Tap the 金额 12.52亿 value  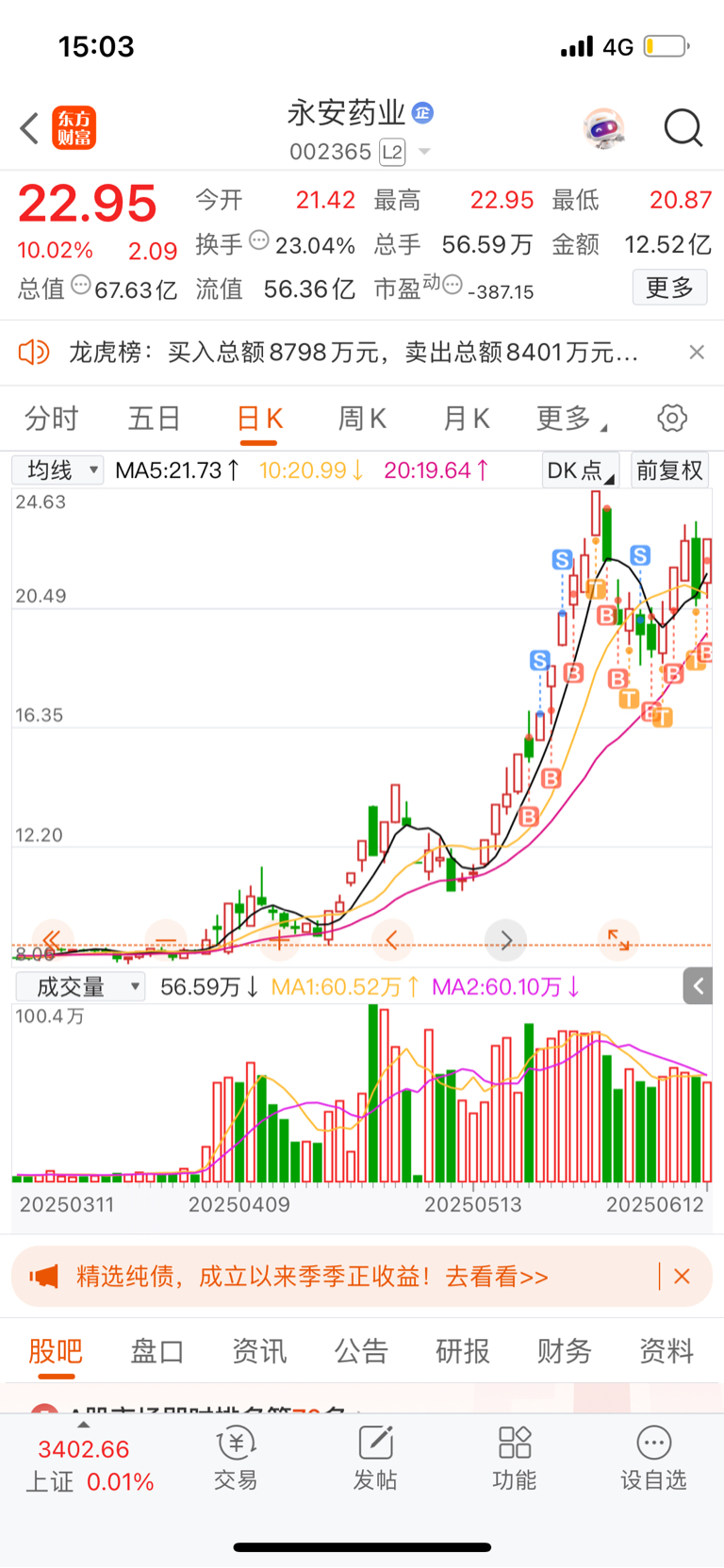[x=667, y=245]
